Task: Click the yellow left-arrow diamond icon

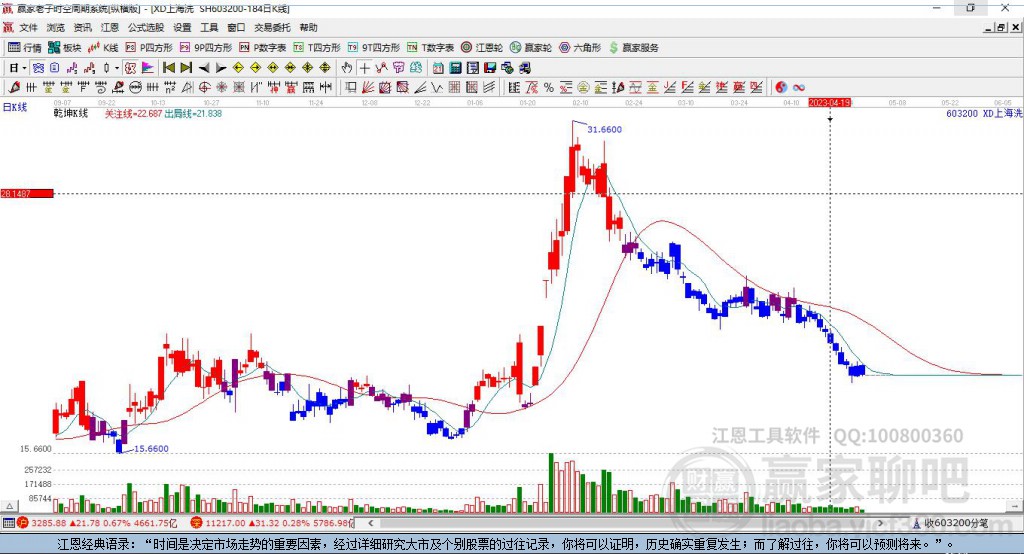Action: point(238,68)
